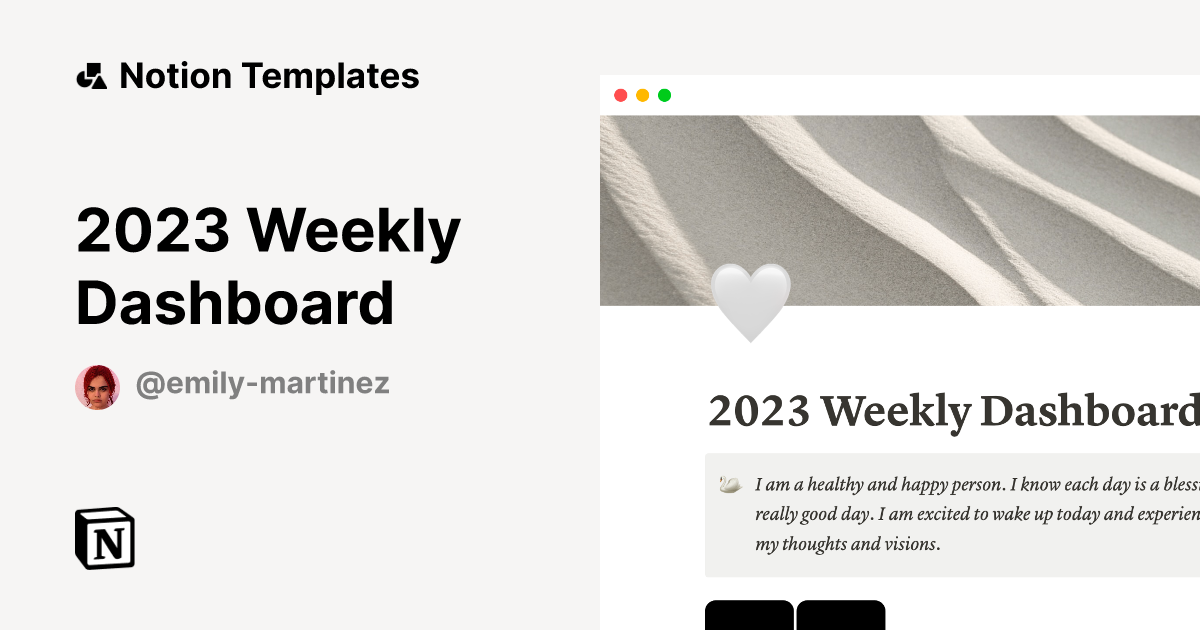The image size is (1200, 630).
Task: Click the line beginning "I am a healthy"
Action: pyautogui.click(x=976, y=485)
